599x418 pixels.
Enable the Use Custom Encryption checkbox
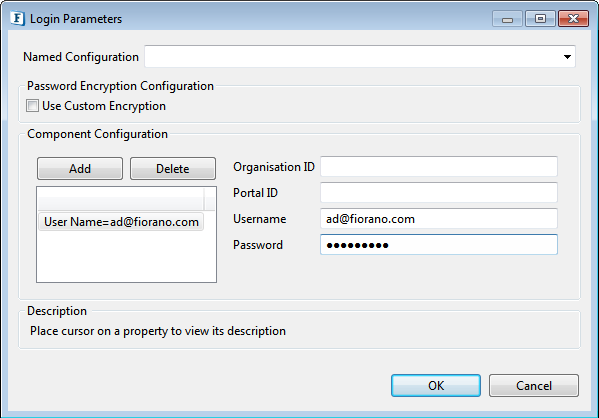point(32,105)
